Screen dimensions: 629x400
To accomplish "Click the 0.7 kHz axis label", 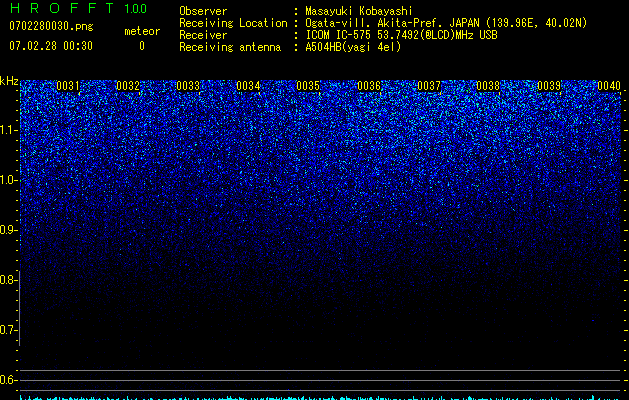I will 9,330.
